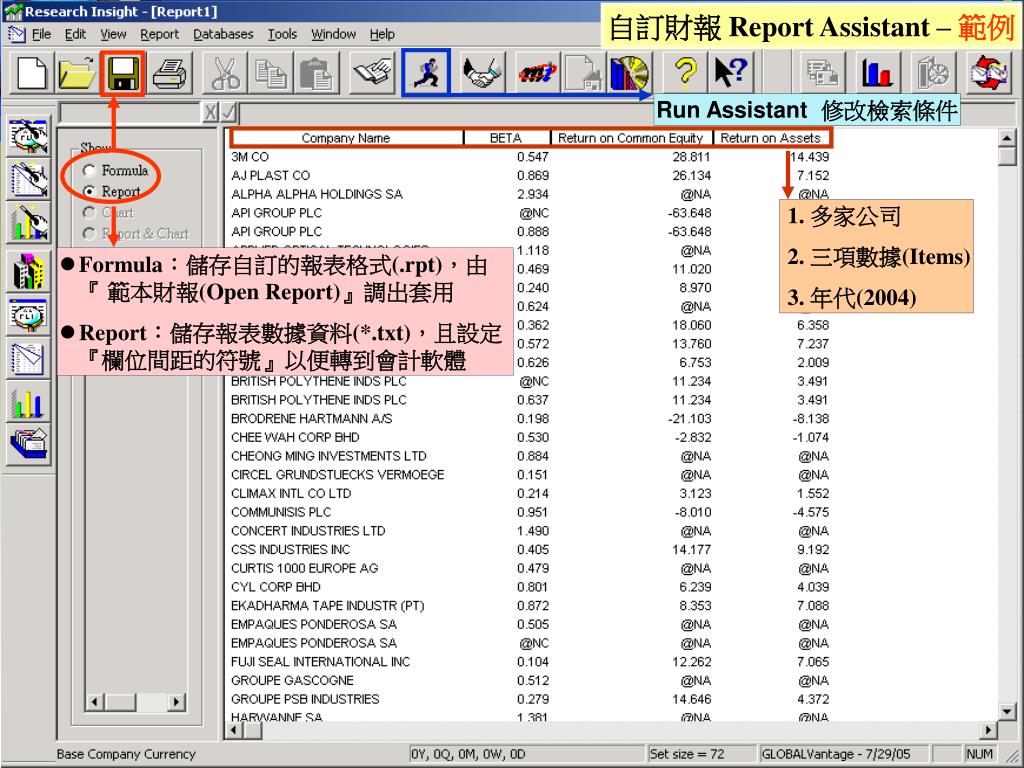Click the page-with-house toolbar icon
This screenshot has width=1024, height=768.
(x=583, y=72)
